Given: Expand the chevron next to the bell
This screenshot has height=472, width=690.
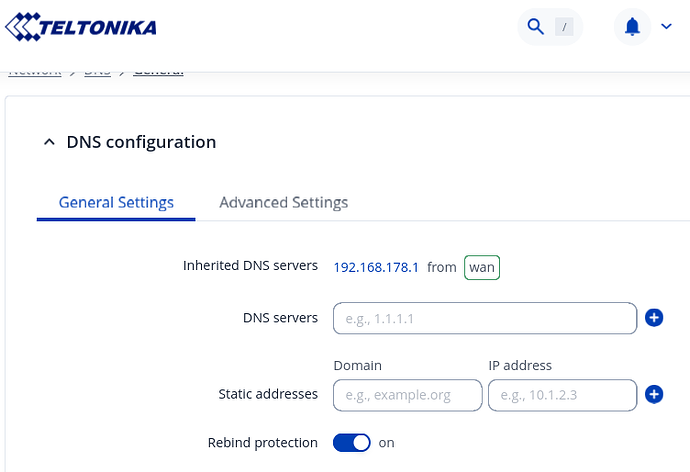Looking at the screenshot, I should click(667, 27).
